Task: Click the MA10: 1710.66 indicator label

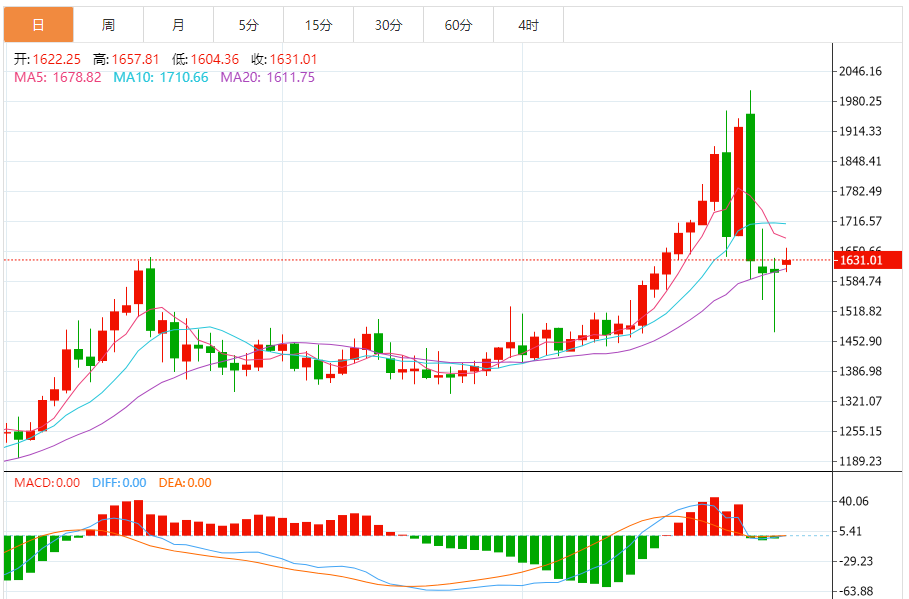Action: (x=161, y=77)
